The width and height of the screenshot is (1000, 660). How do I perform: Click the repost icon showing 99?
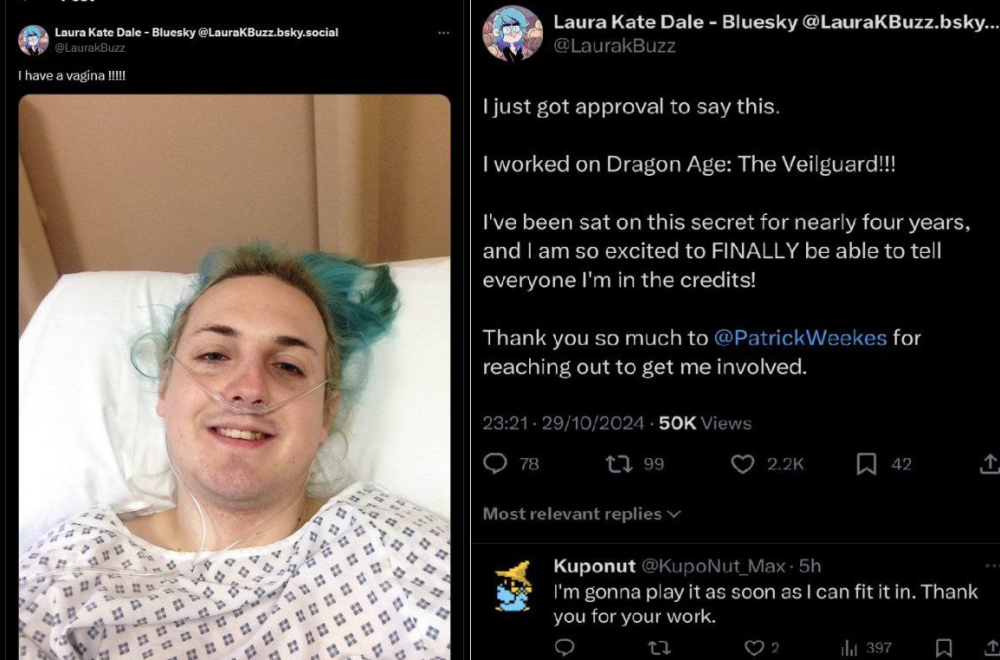(x=617, y=464)
